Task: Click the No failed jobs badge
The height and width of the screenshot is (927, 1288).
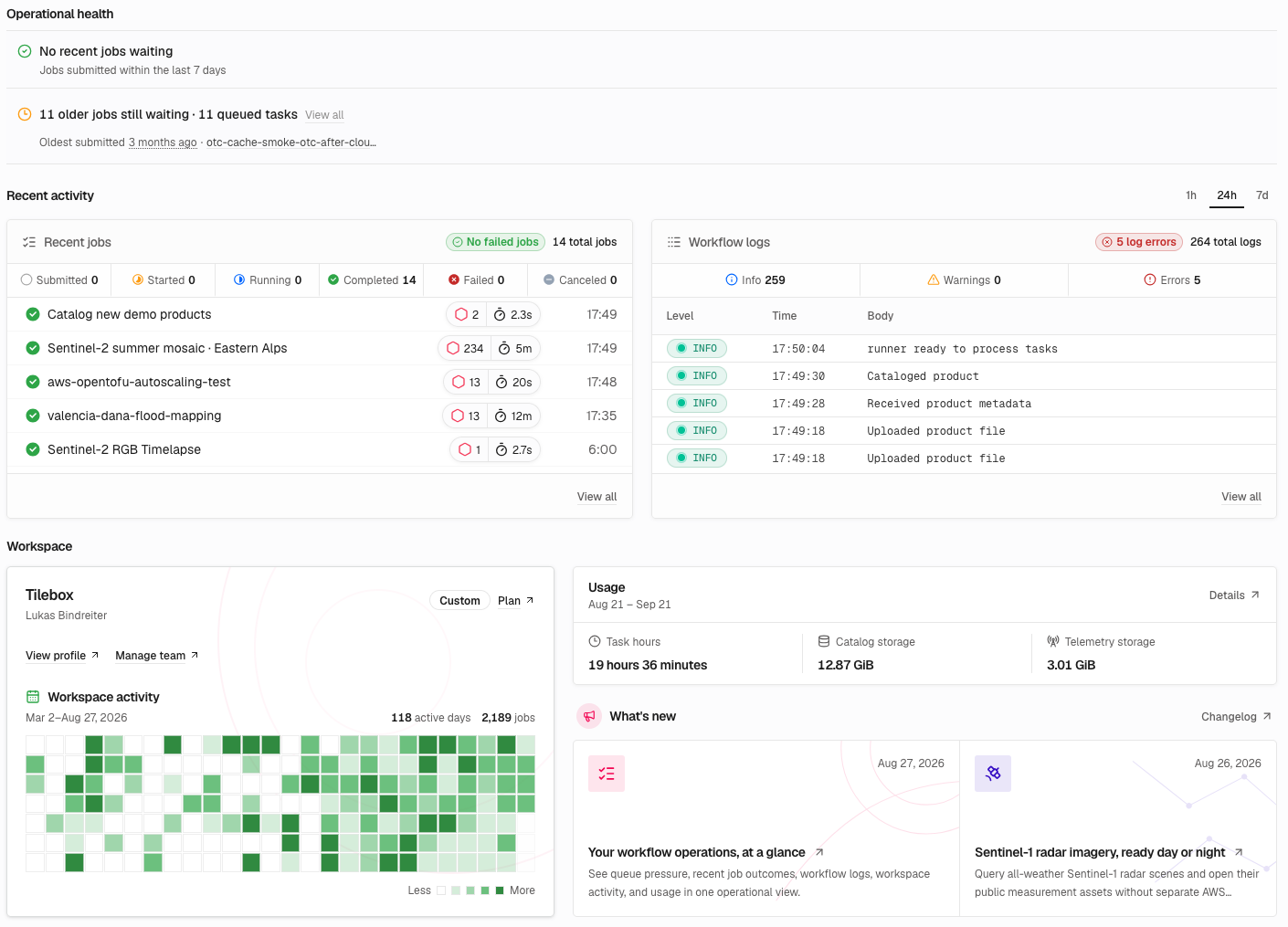Action: 495,242
